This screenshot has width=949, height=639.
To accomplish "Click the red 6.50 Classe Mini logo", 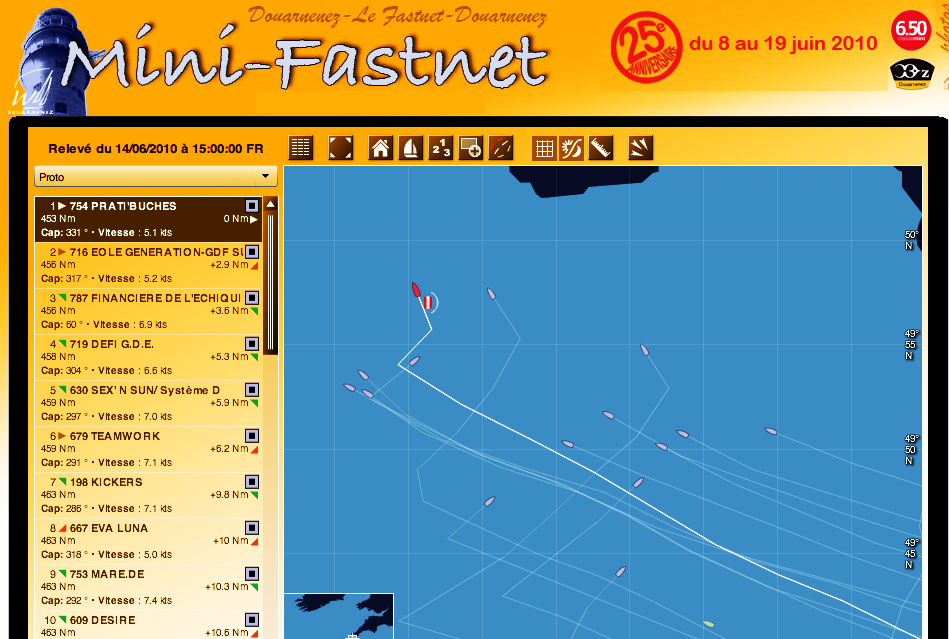I will (x=910, y=30).
